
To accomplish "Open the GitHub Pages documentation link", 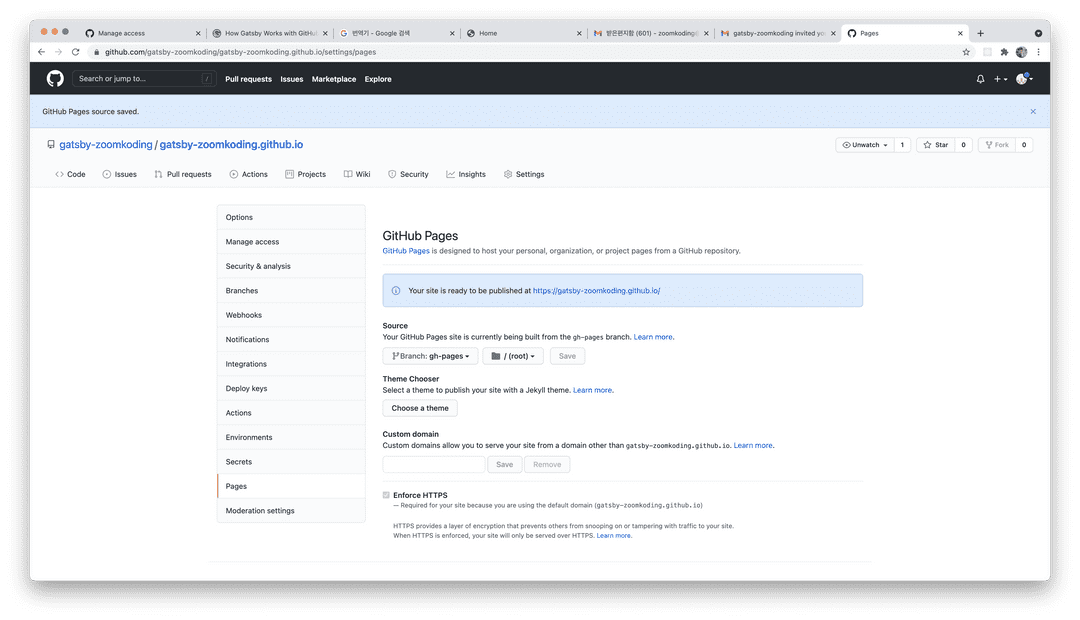I will click(x=406, y=251).
